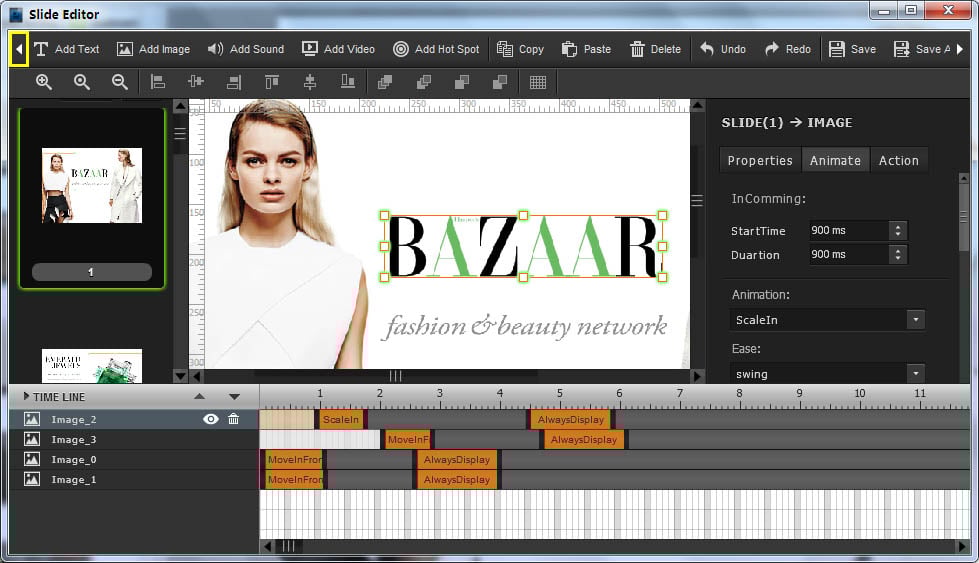Align objects to left edge
979x563 pixels.
pyautogui.click(x=158, y=82)
